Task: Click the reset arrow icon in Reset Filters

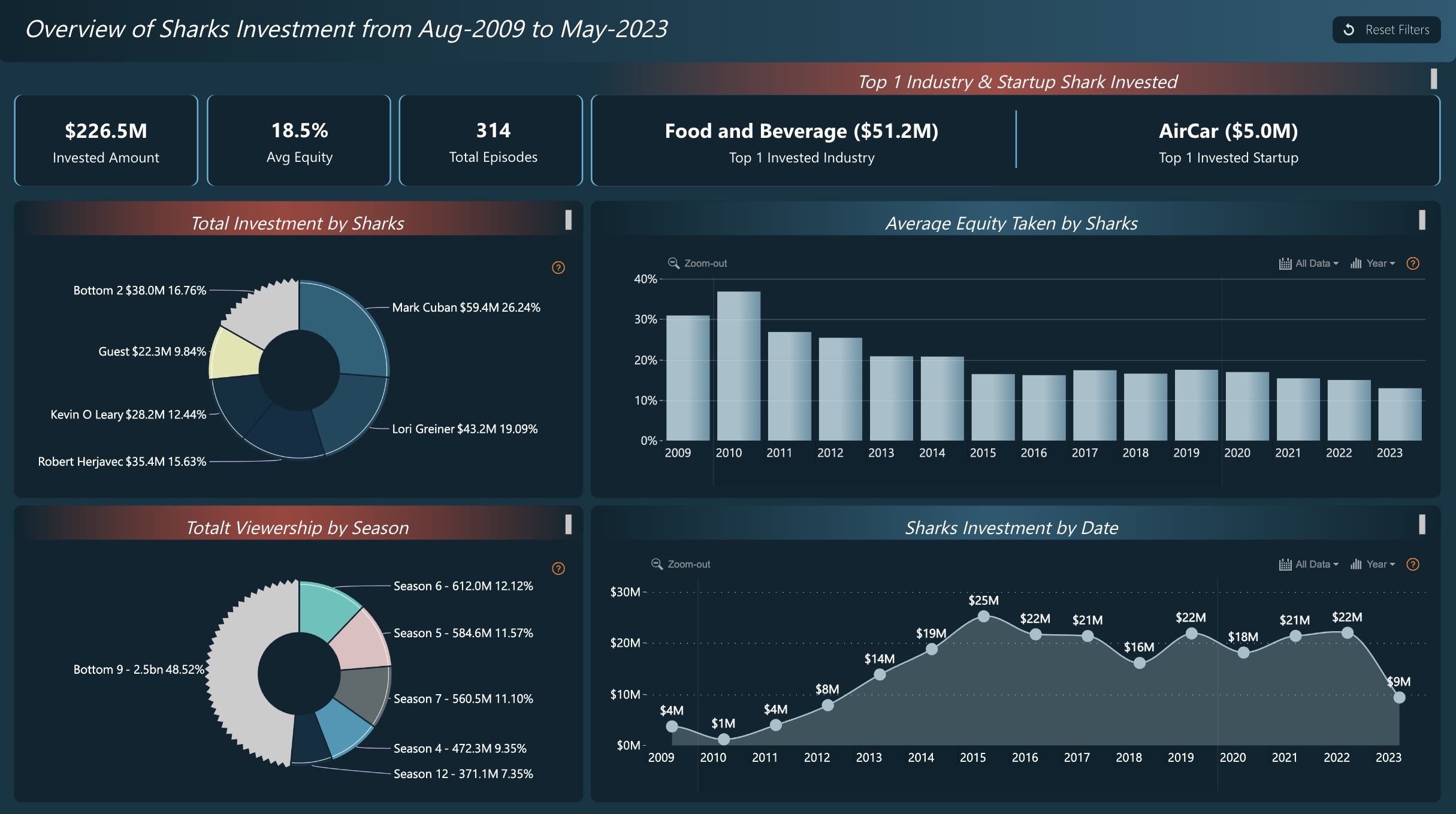Action: [x=1349, y=30]
